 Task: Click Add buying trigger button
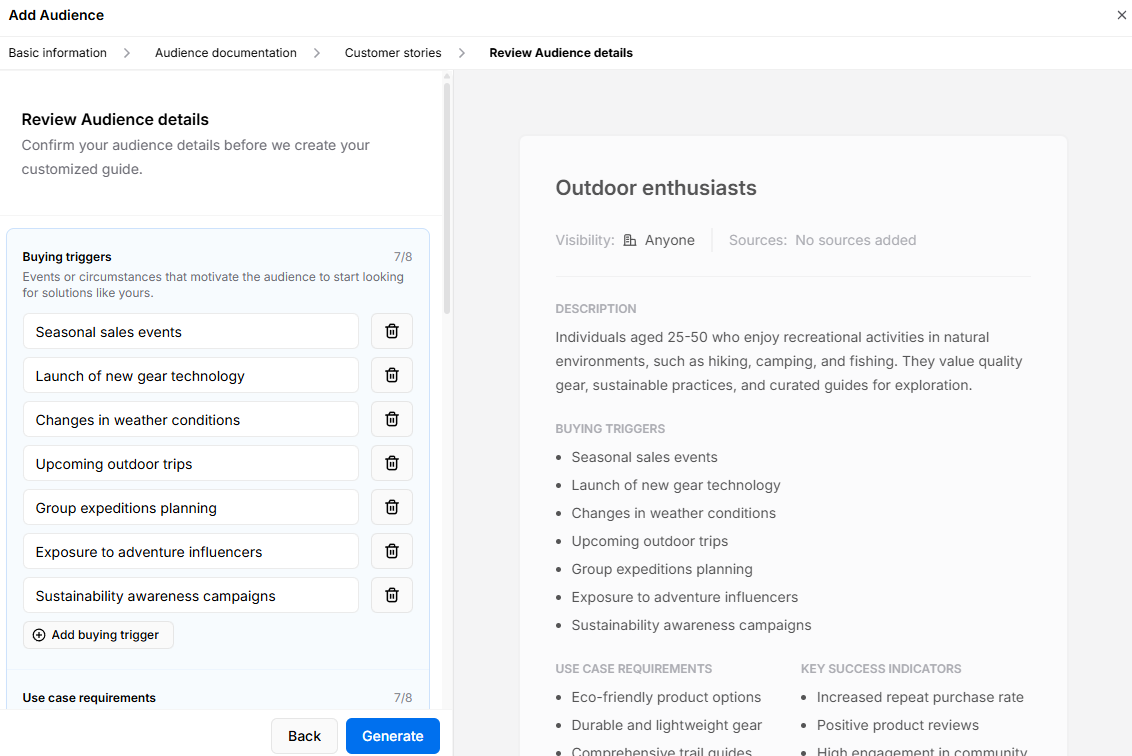click(98, 635)
